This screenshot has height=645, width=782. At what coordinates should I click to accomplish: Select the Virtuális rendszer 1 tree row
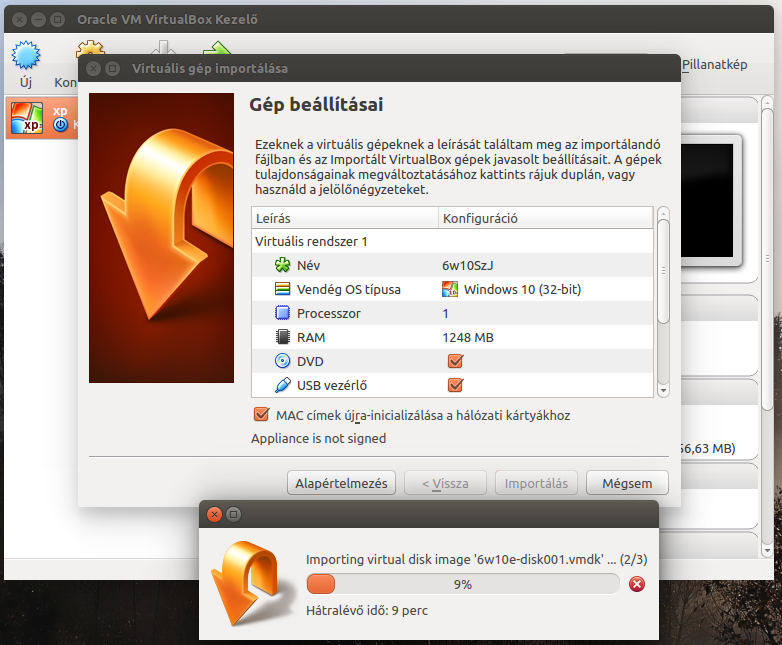click(312, 242)
